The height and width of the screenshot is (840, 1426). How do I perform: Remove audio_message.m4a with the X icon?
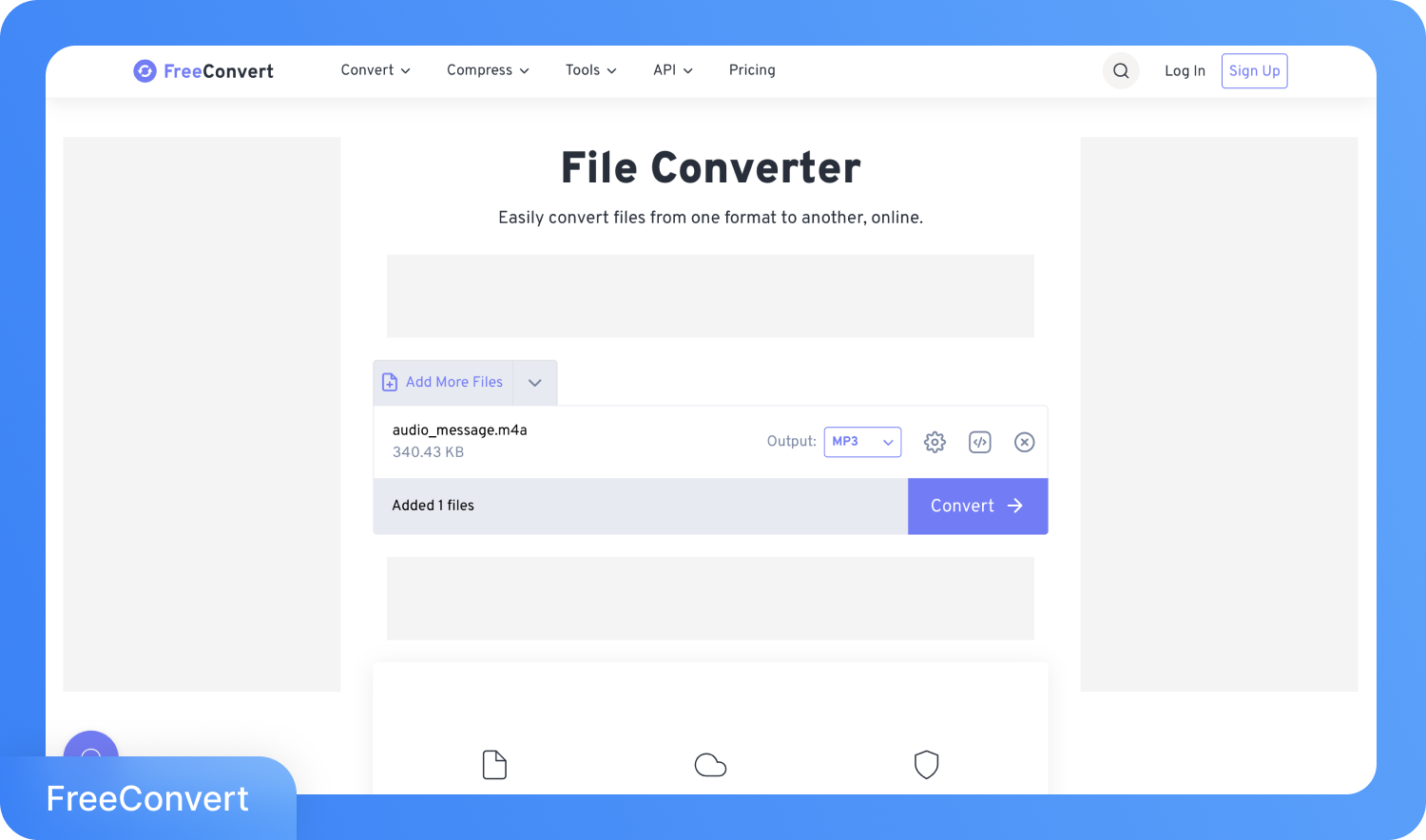(x=1024, y=442)
